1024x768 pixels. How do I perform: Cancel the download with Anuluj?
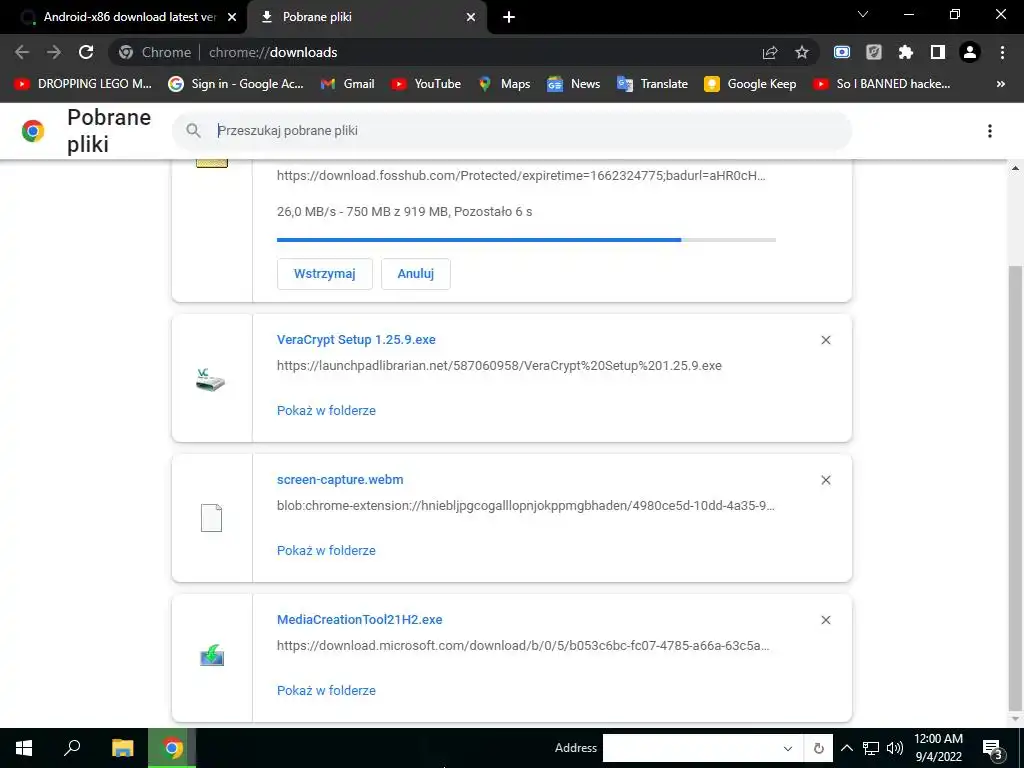pos(415,274)
